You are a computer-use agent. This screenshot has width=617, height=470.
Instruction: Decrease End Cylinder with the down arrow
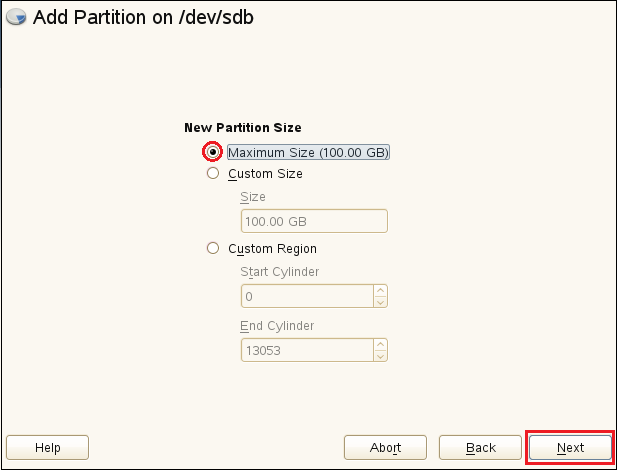[x=380, y=355]
